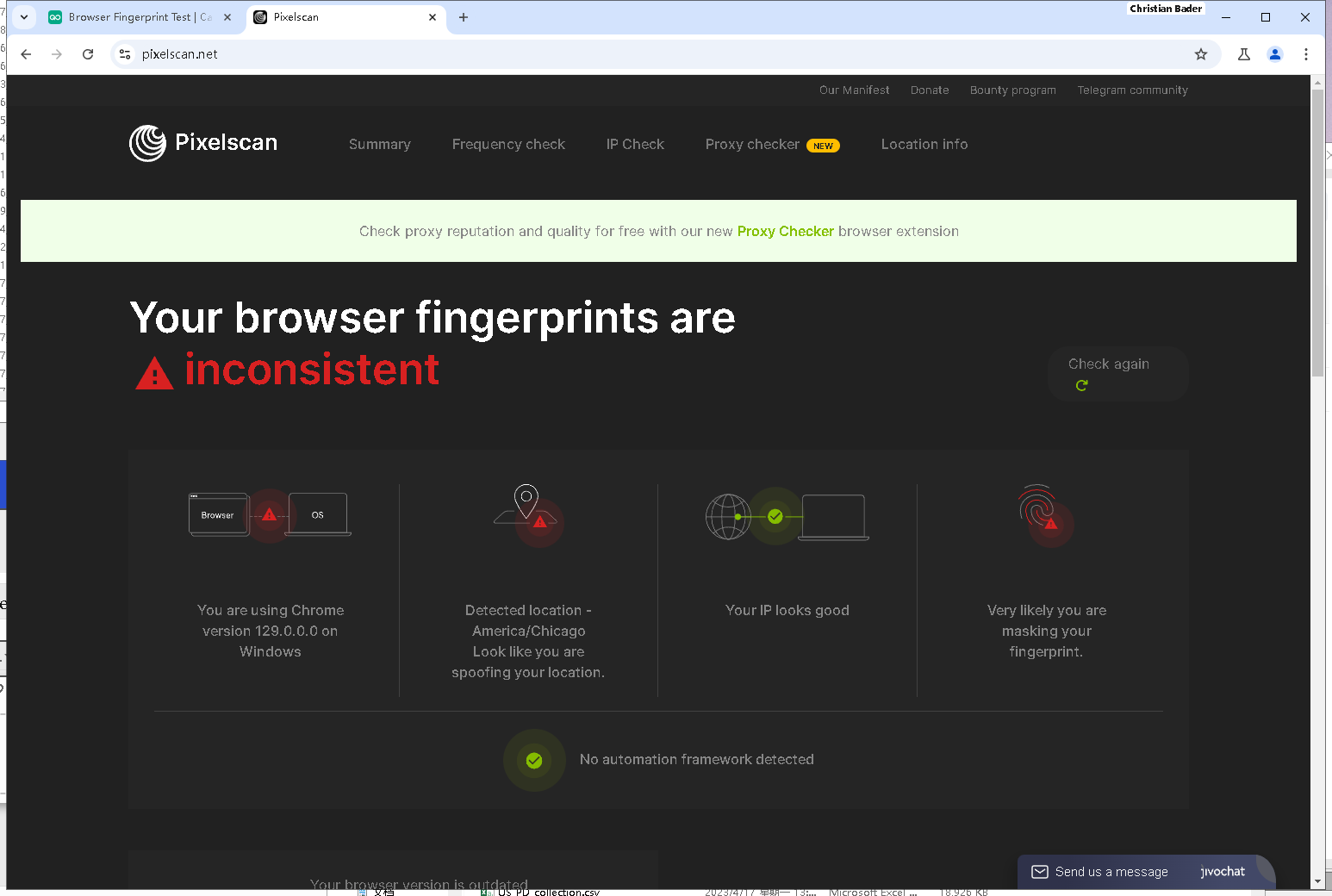
Task: Click the text 'You are using Chrome version 129.0.0.0 on Windows'
Action: tap(271, 631)
